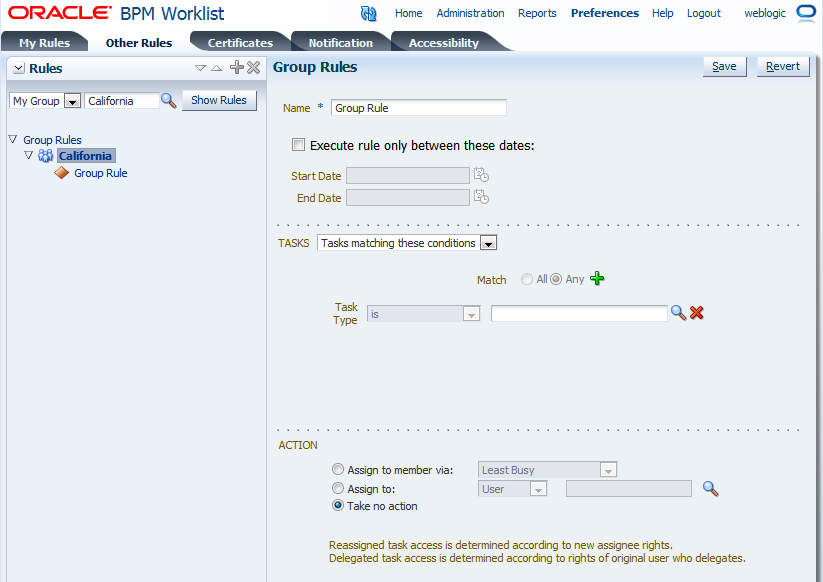Open the Assign to user search magnifier

[x=710, y=489]
